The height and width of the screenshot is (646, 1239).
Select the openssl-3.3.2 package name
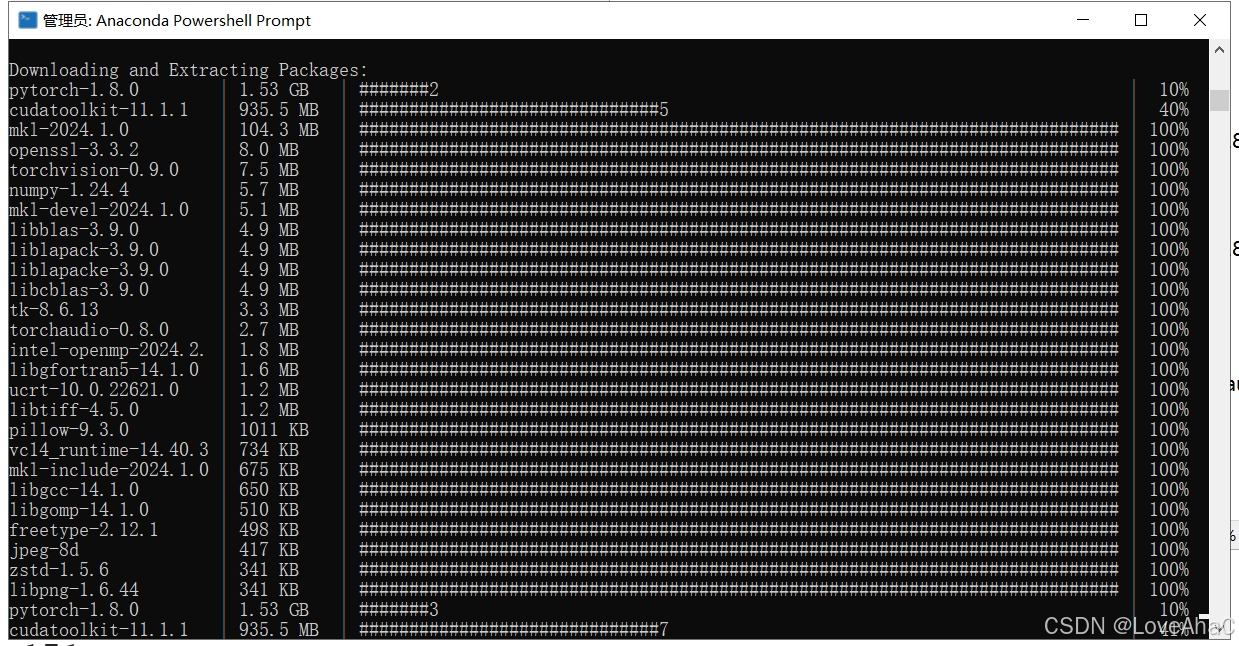coord(74,150)
